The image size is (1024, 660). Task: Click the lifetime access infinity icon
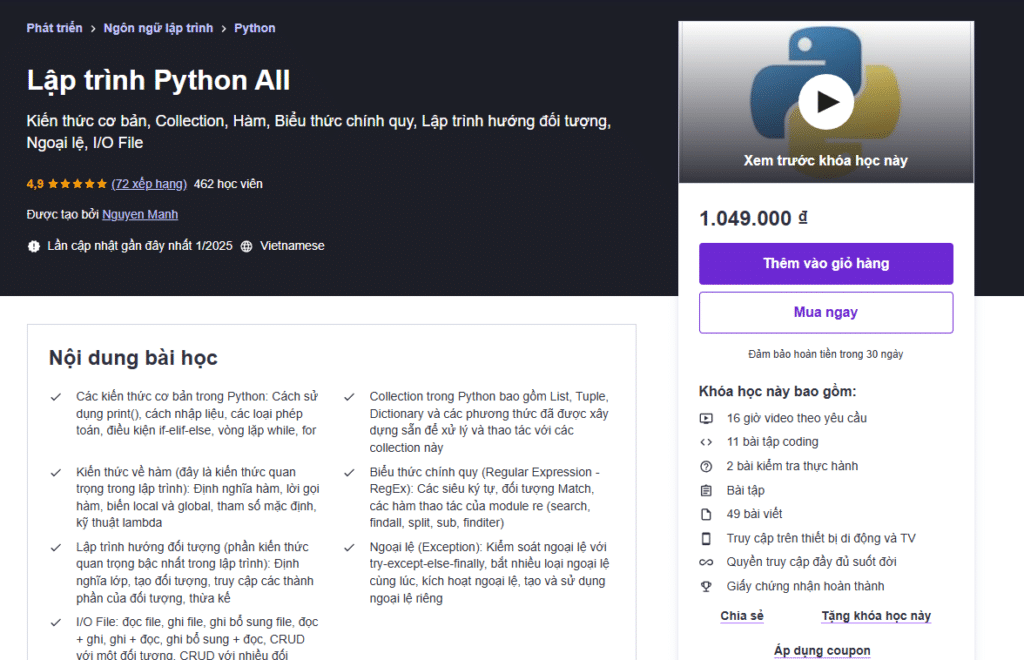(706, 562)
